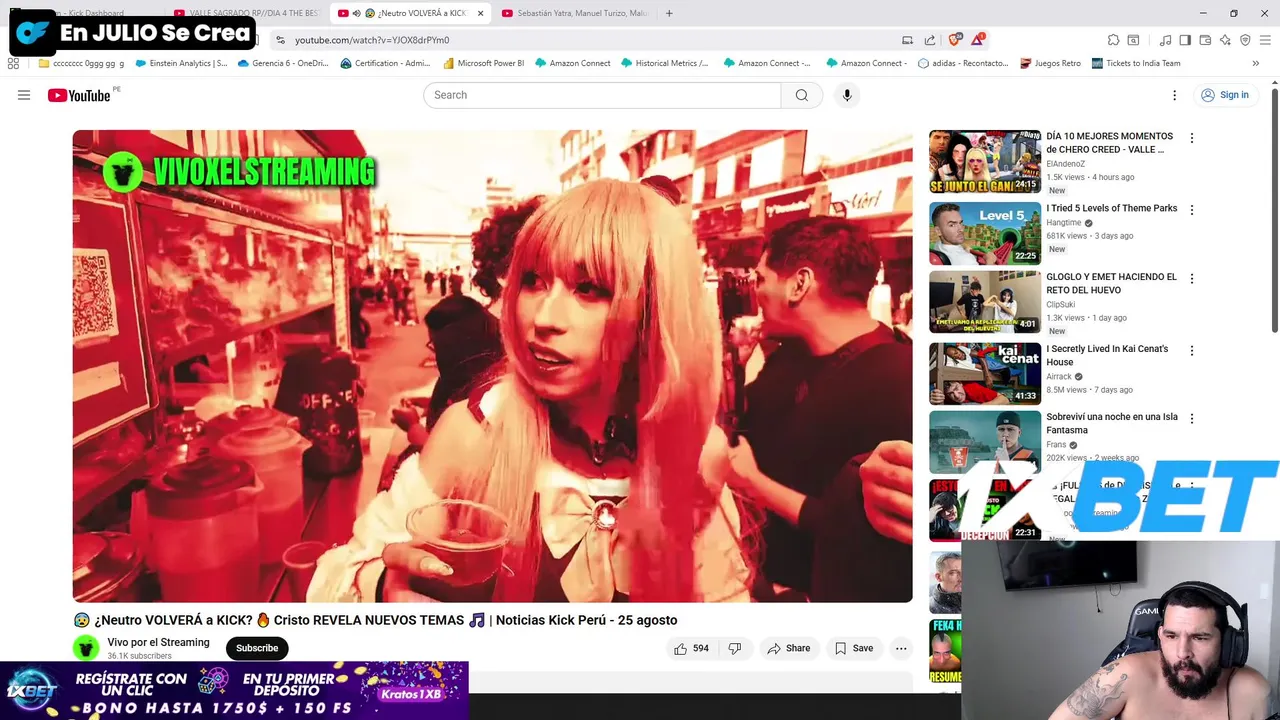This screenshot has width=1280, height=720.
Task: Click title 'I Tried 5 Levels of Theme Parks'
Action: [x=1112, y=208]
